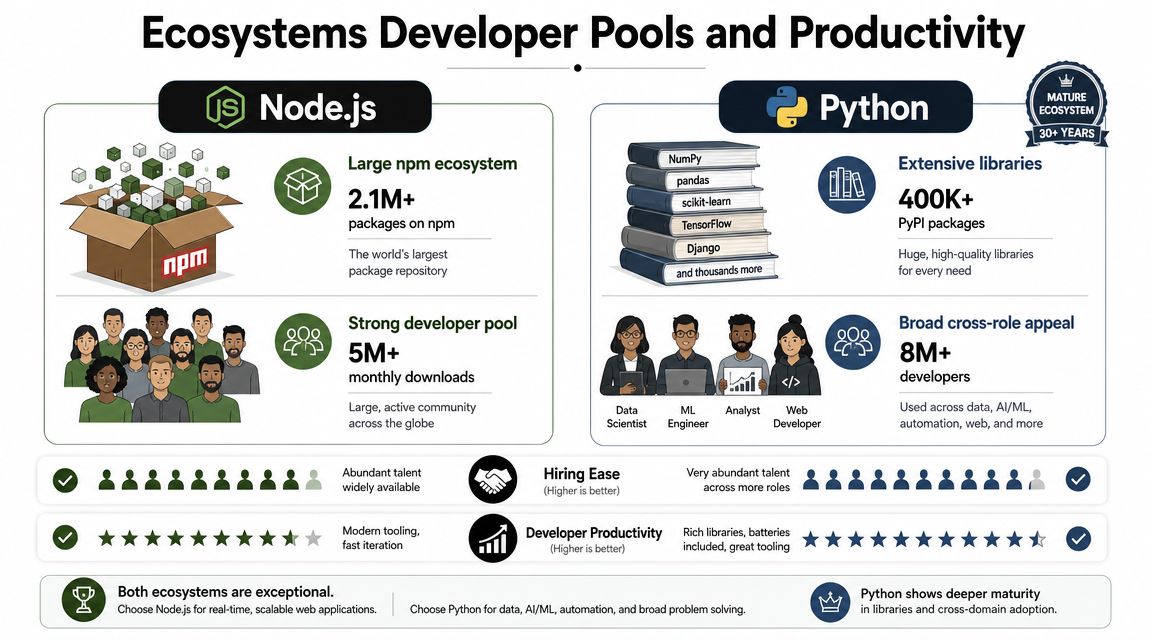Viewport: 1152px width, 640px height.
Task: Click the green trophy icon
Action: (x=83, y=600)
